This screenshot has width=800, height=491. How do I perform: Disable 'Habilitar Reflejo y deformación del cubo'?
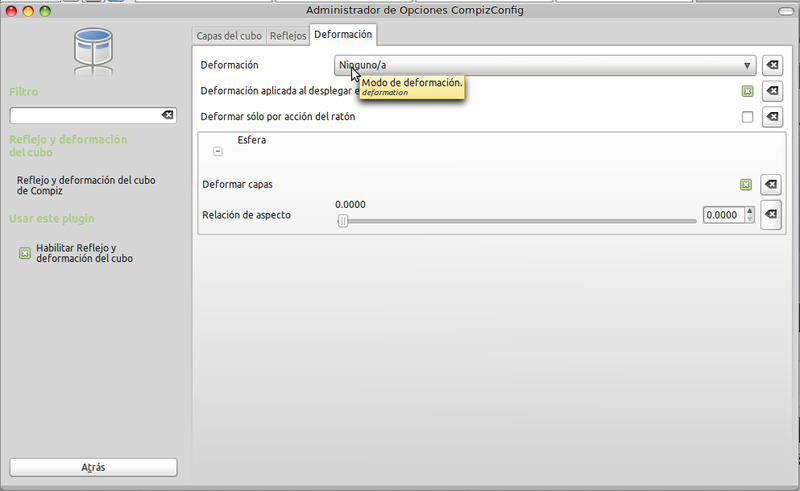pyautogui.click(x=25, y=253)
